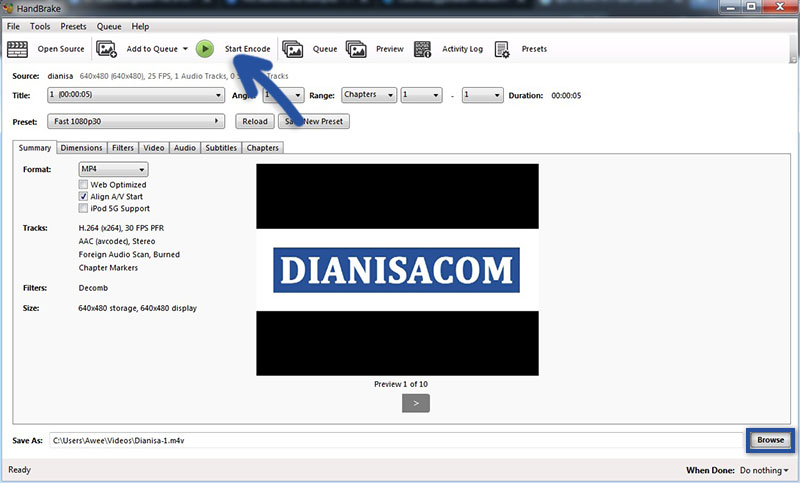Click the Open Source film clapper icon

coord(17,49)
